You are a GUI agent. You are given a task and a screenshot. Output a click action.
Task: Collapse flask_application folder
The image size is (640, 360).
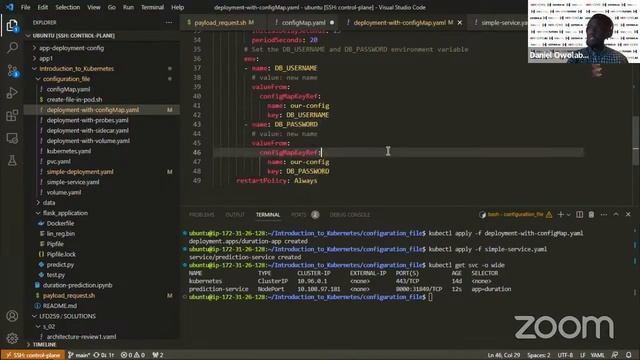(65, 213)
